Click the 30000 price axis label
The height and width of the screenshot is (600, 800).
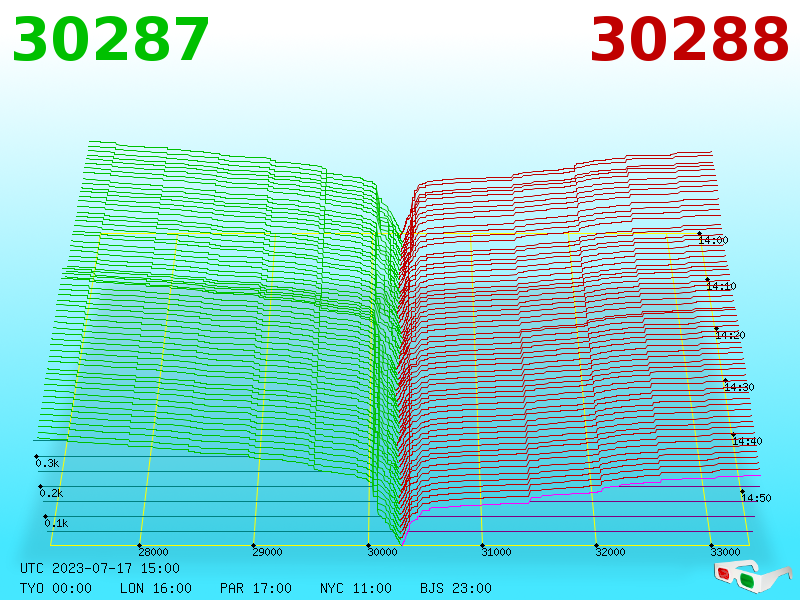[383, 552]
